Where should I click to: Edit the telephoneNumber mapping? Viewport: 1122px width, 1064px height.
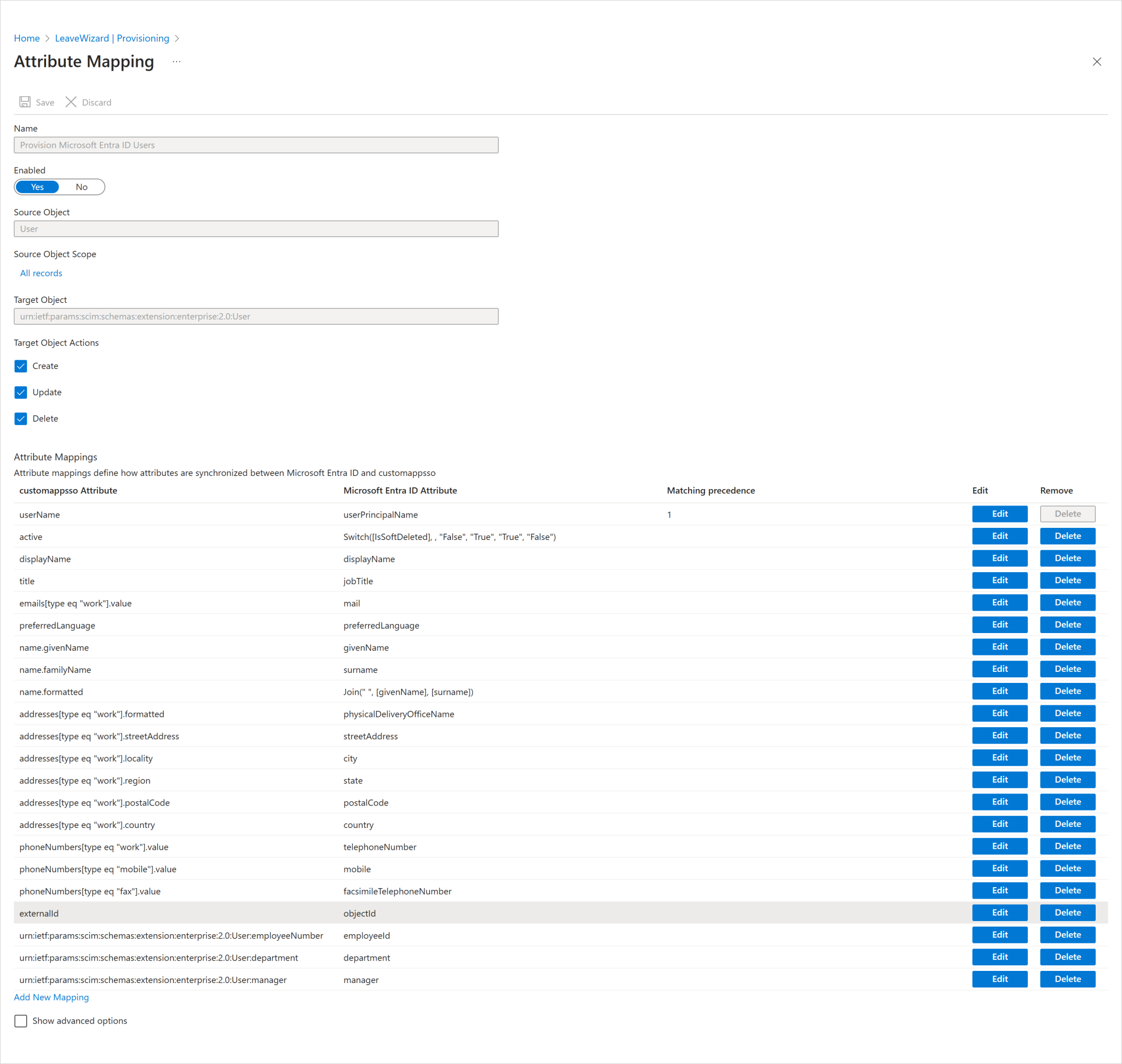pyautogui.click(x=999, y=846)
